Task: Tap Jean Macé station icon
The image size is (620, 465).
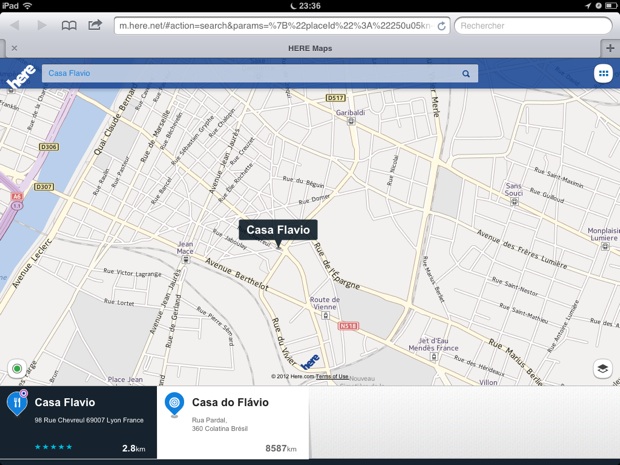Action: 185,260
